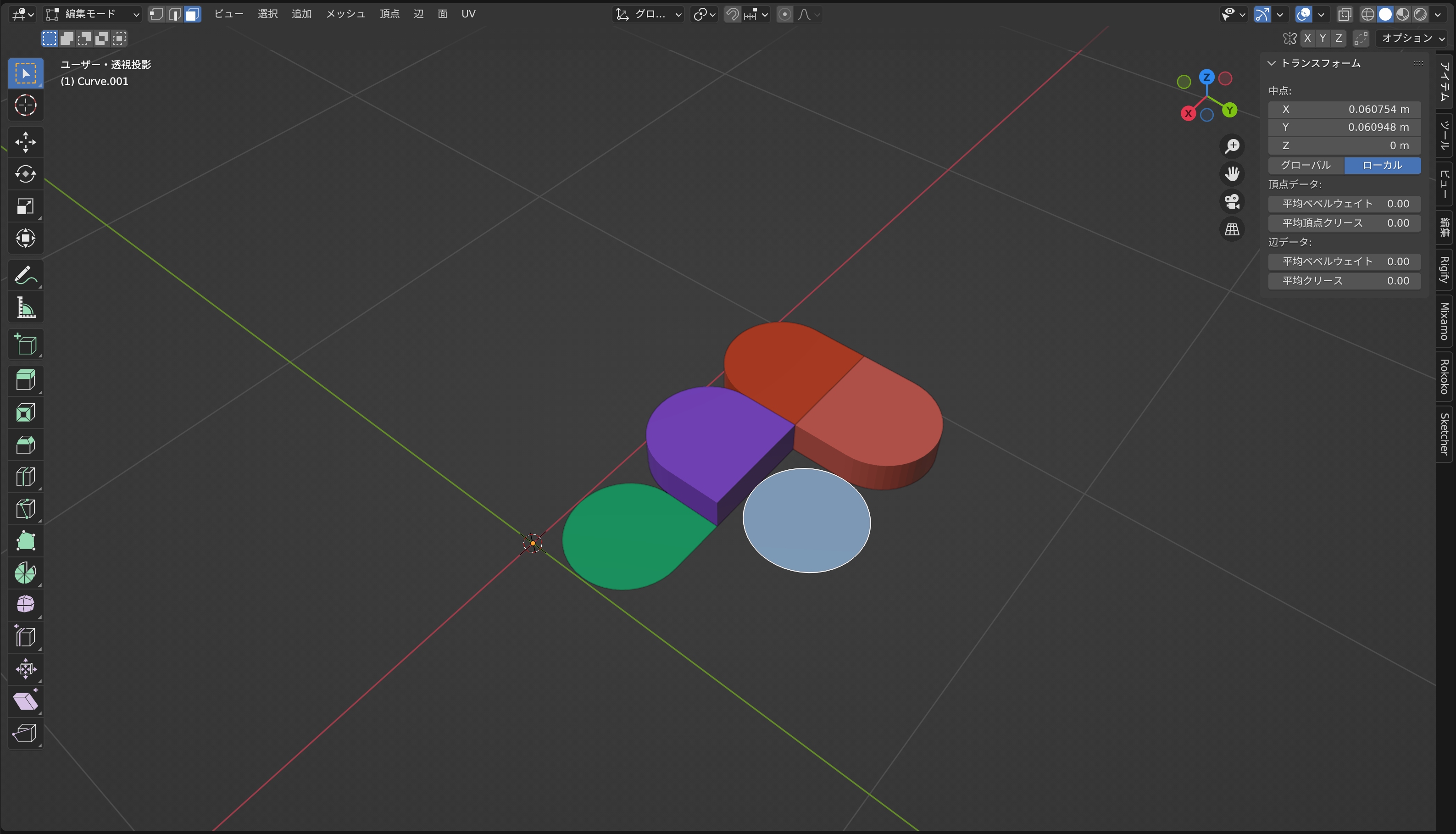Viewport: 1456px width, 834px height.
Task: Toggle auto merge vertices icon
Action: click(1360, 39)
